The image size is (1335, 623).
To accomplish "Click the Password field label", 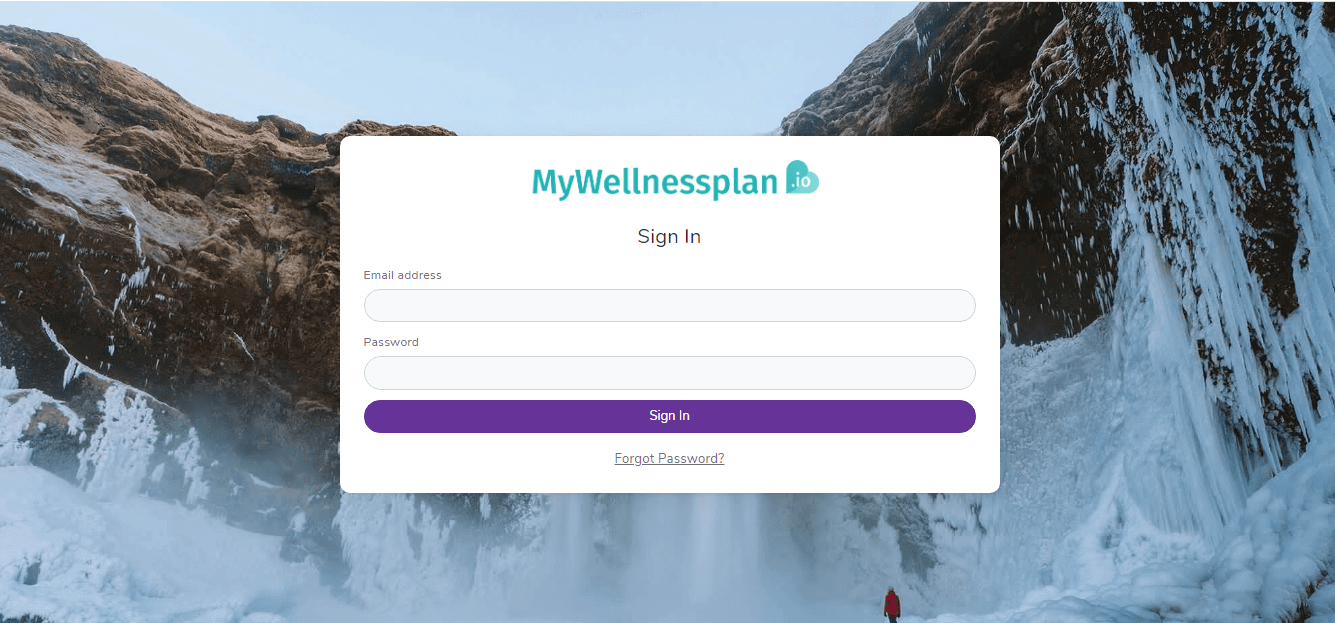I will tap(391, 342).
